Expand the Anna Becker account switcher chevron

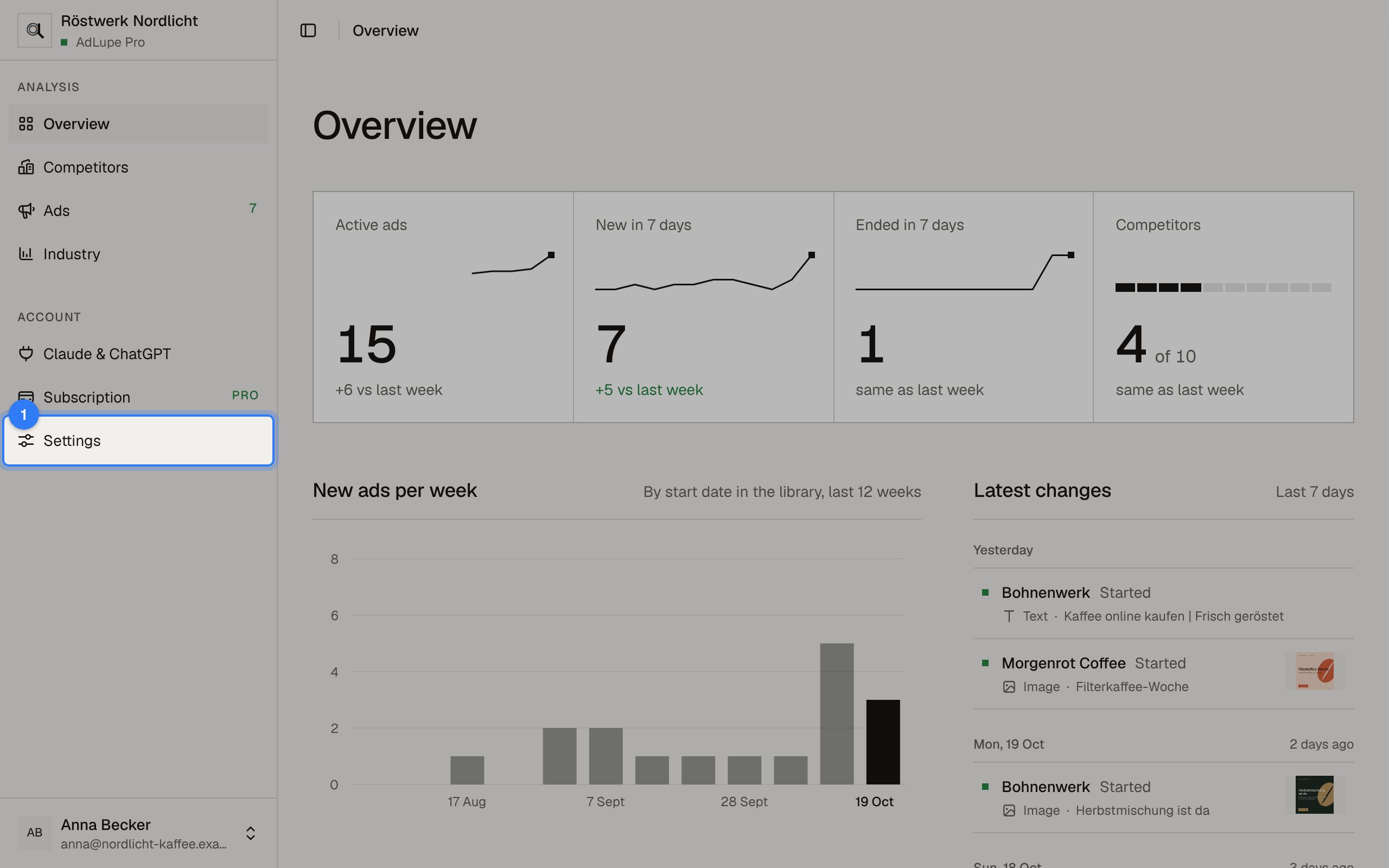pyautogui.click(x=250, y=833)
